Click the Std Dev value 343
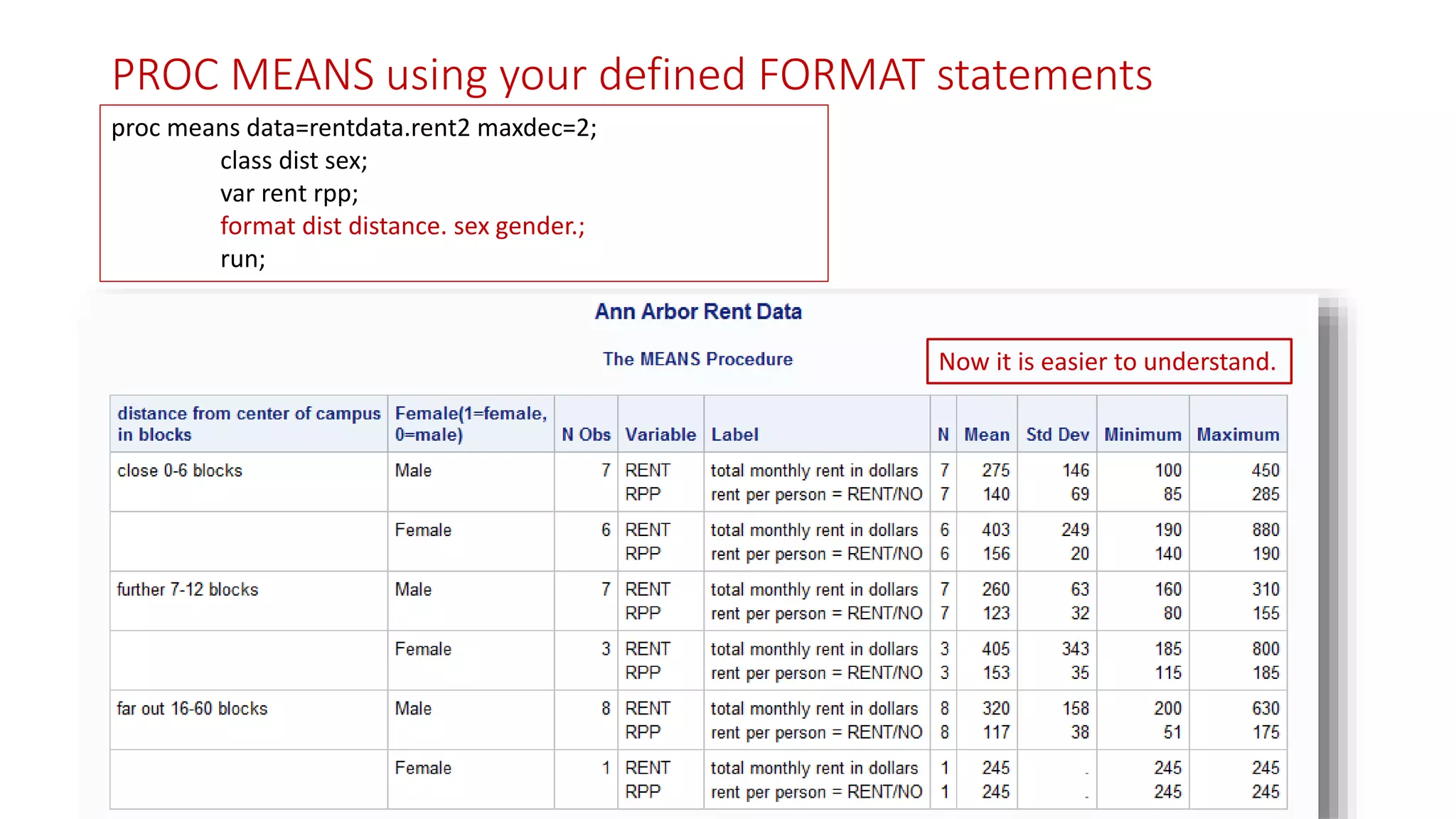The image size is (1456, 819). (x=1075, y=649)
